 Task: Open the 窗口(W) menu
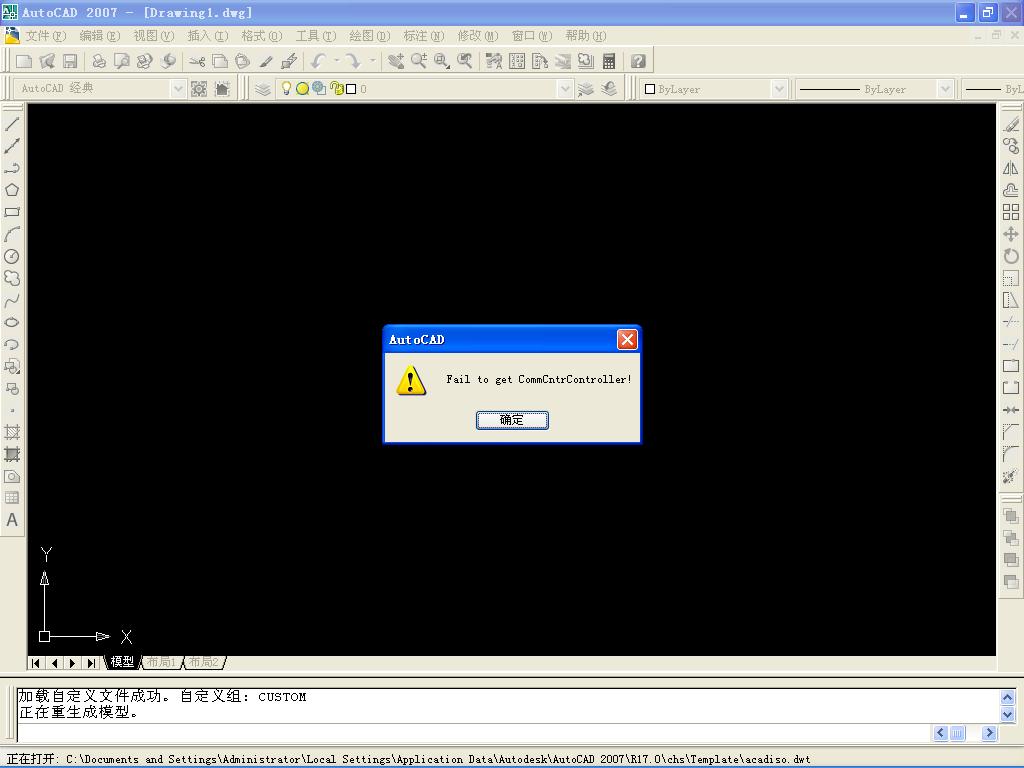532,36
